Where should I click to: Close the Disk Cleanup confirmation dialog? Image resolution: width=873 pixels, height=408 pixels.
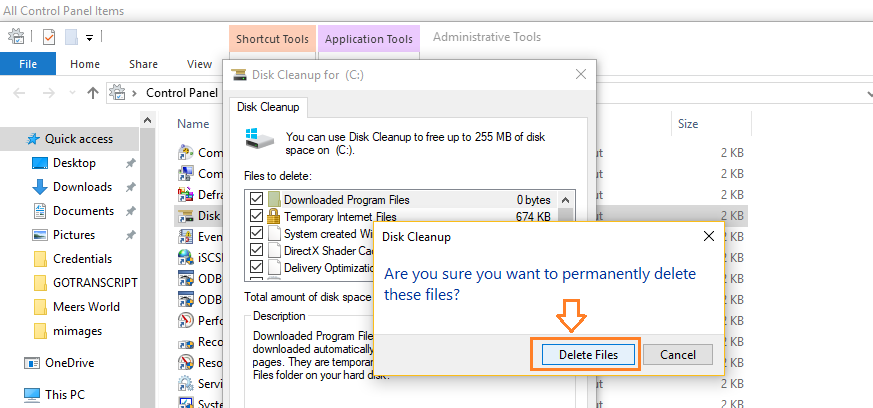(709, 237)
